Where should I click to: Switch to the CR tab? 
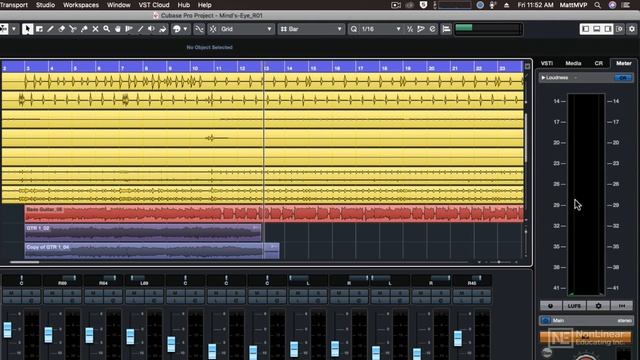click(x=598, y=63)
